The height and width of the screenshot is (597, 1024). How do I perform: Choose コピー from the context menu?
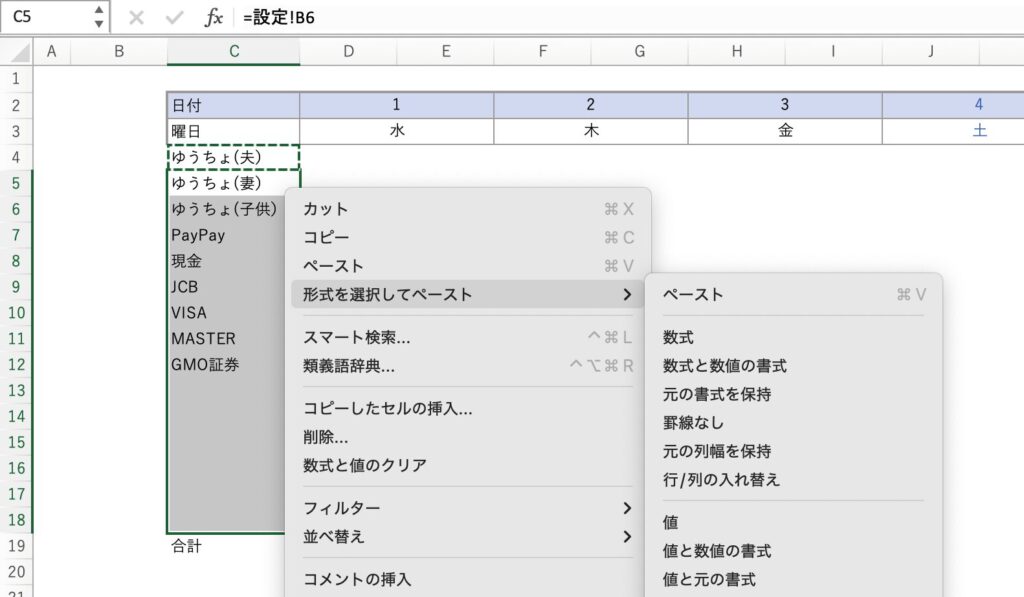point(326,237)
